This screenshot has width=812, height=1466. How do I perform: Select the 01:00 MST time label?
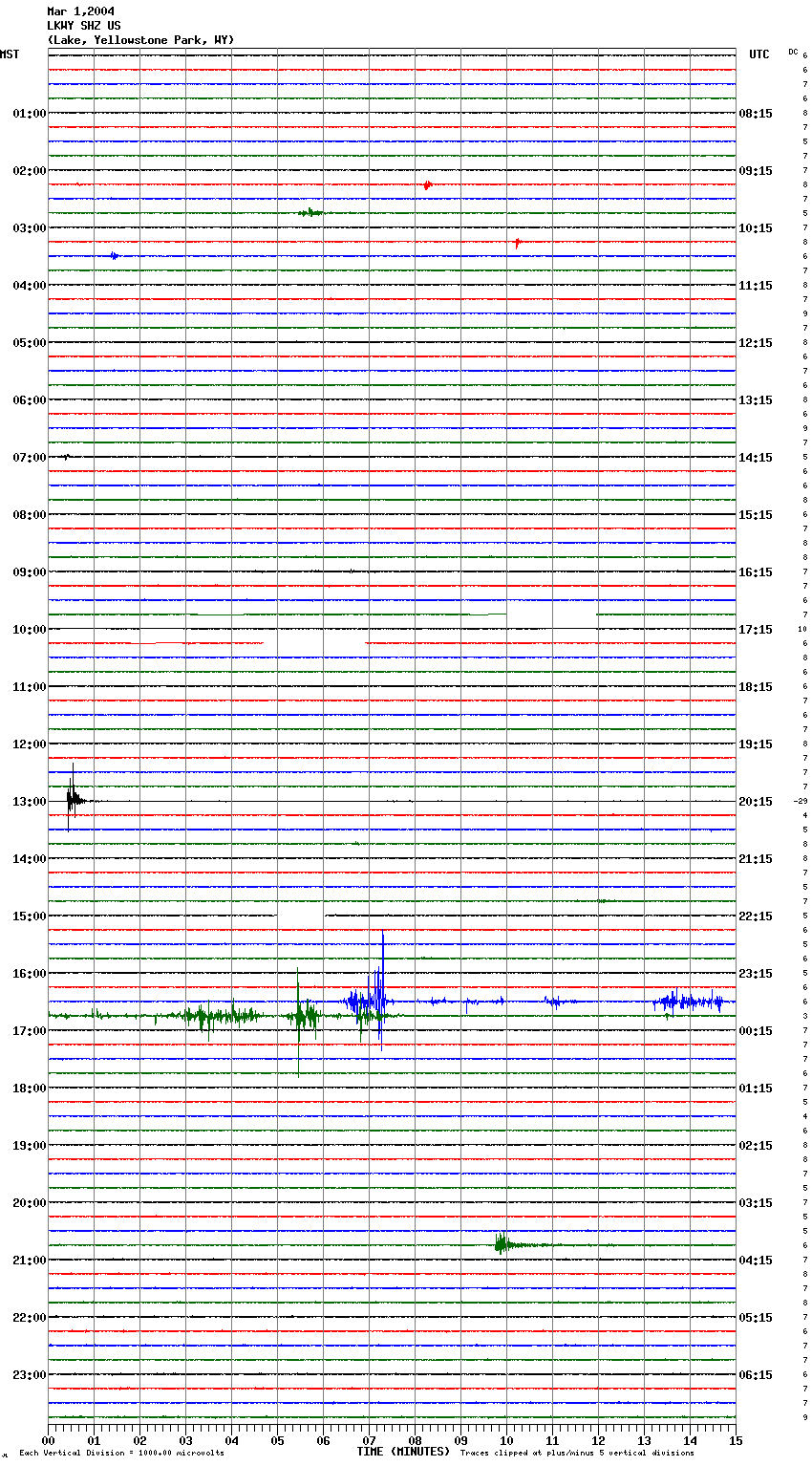pyautogui.click(x=30, y=113)
